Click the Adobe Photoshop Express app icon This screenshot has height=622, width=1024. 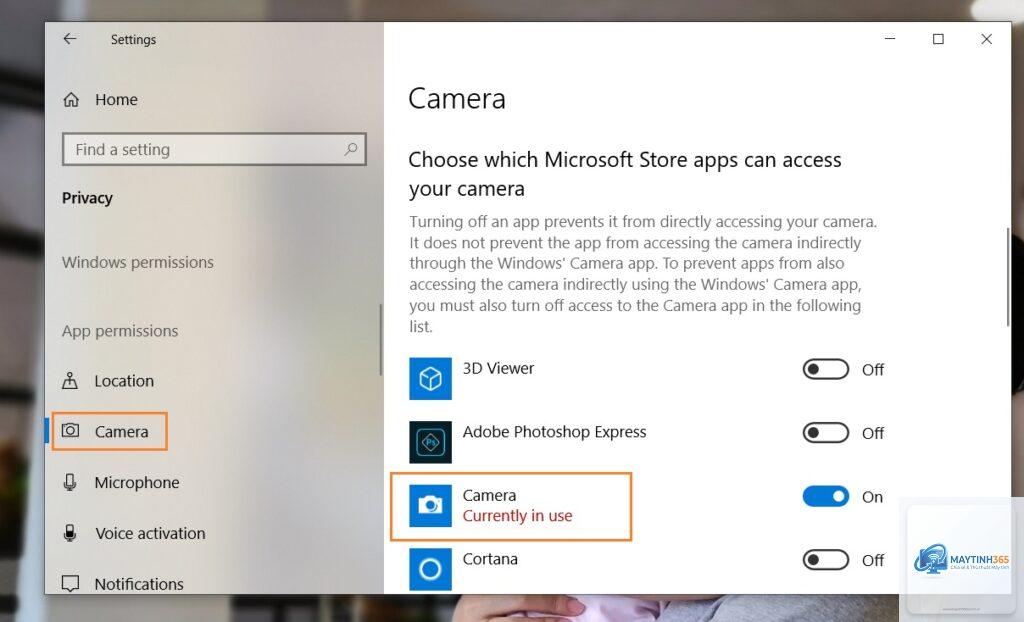(430, 442)
